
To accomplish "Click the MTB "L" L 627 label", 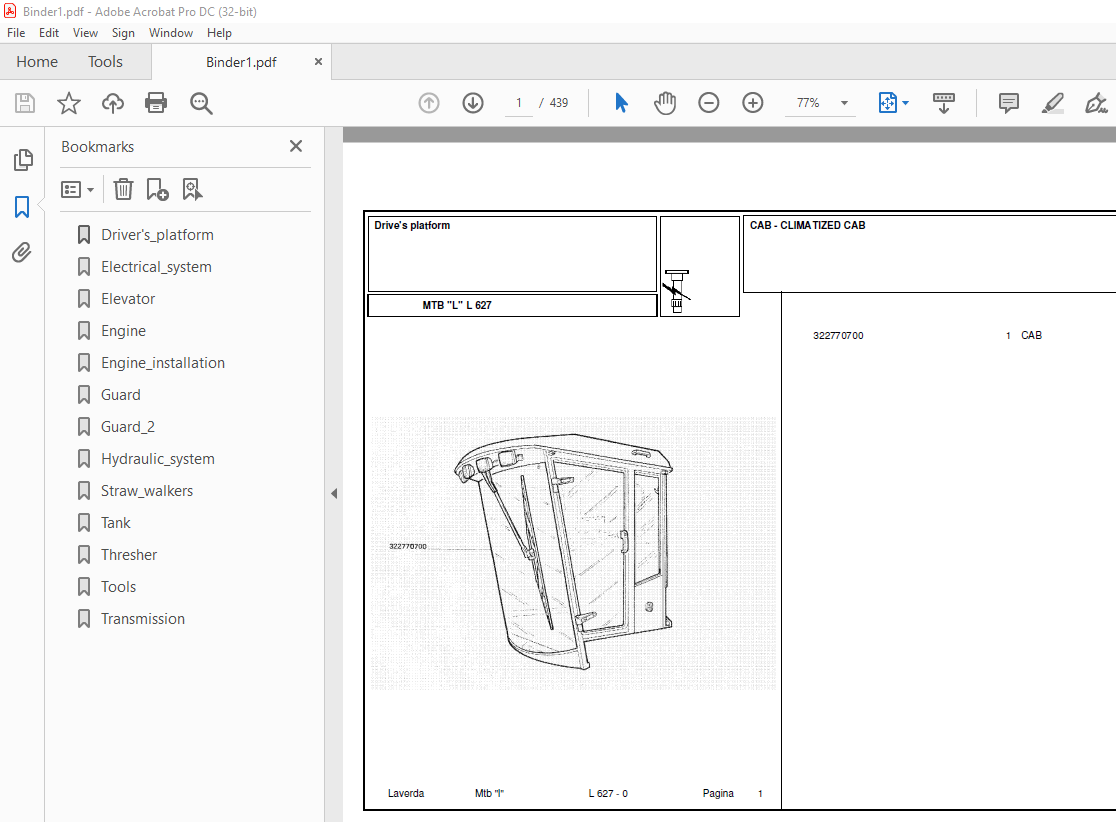I will [x=457, y=305].
